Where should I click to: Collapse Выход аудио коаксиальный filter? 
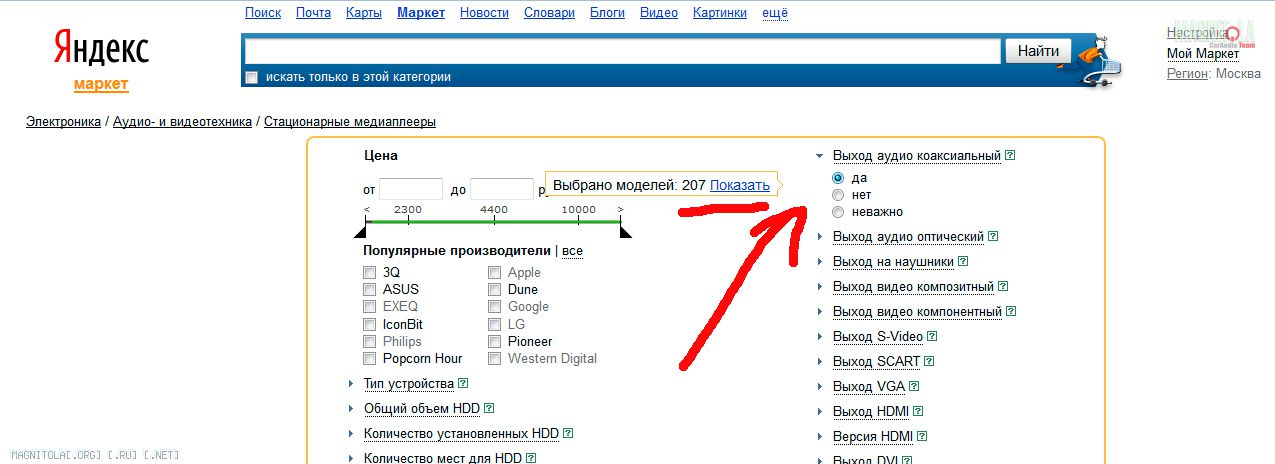pyautogui.click(x=820, y=156)
